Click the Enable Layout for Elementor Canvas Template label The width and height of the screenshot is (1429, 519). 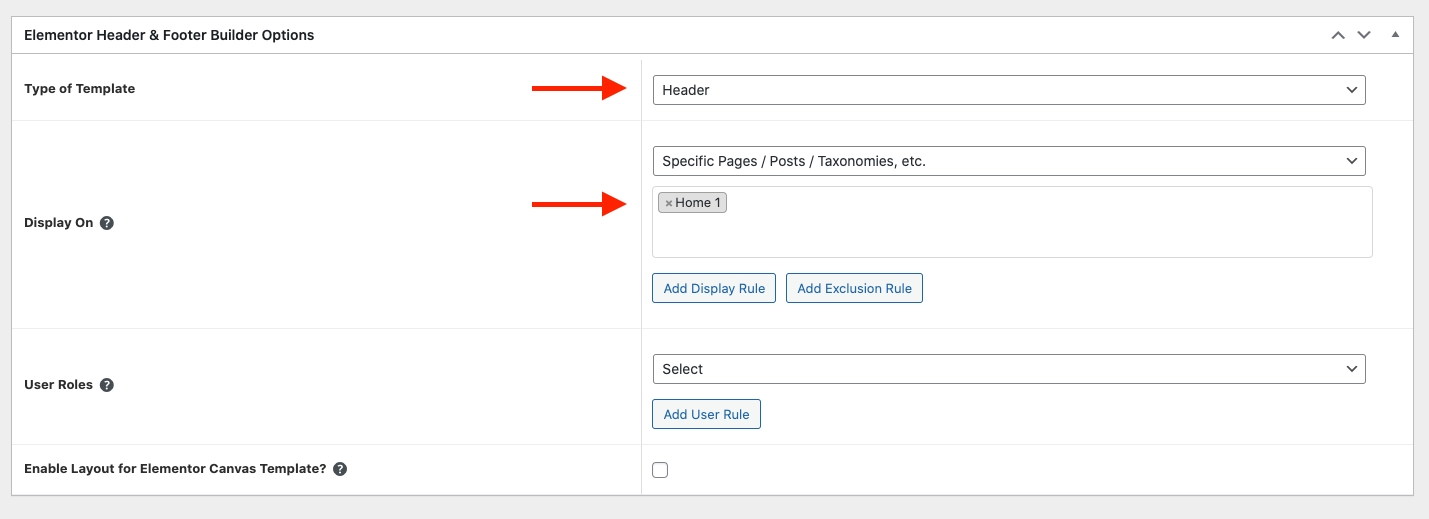pyautogui.click(x=175, y=469)
